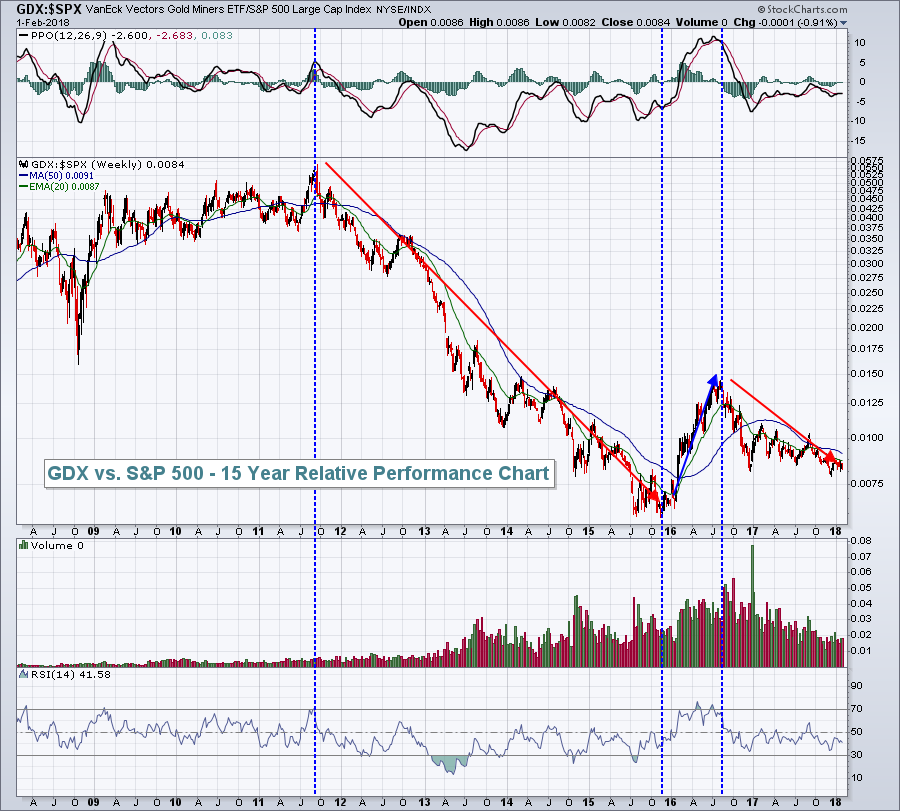Click the dashed vertical line at late 2011

coord(316,400)
